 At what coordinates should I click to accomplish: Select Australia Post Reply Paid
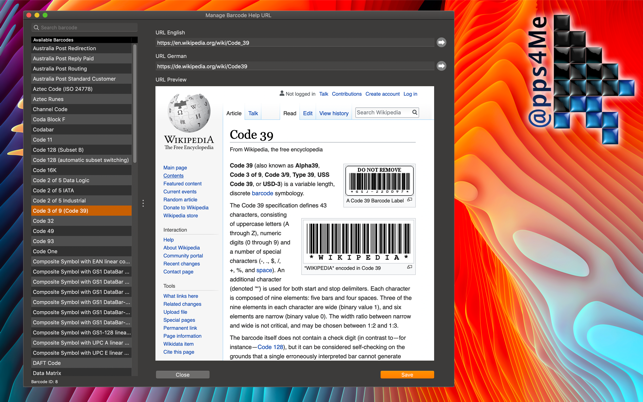(x=82, y=58)
